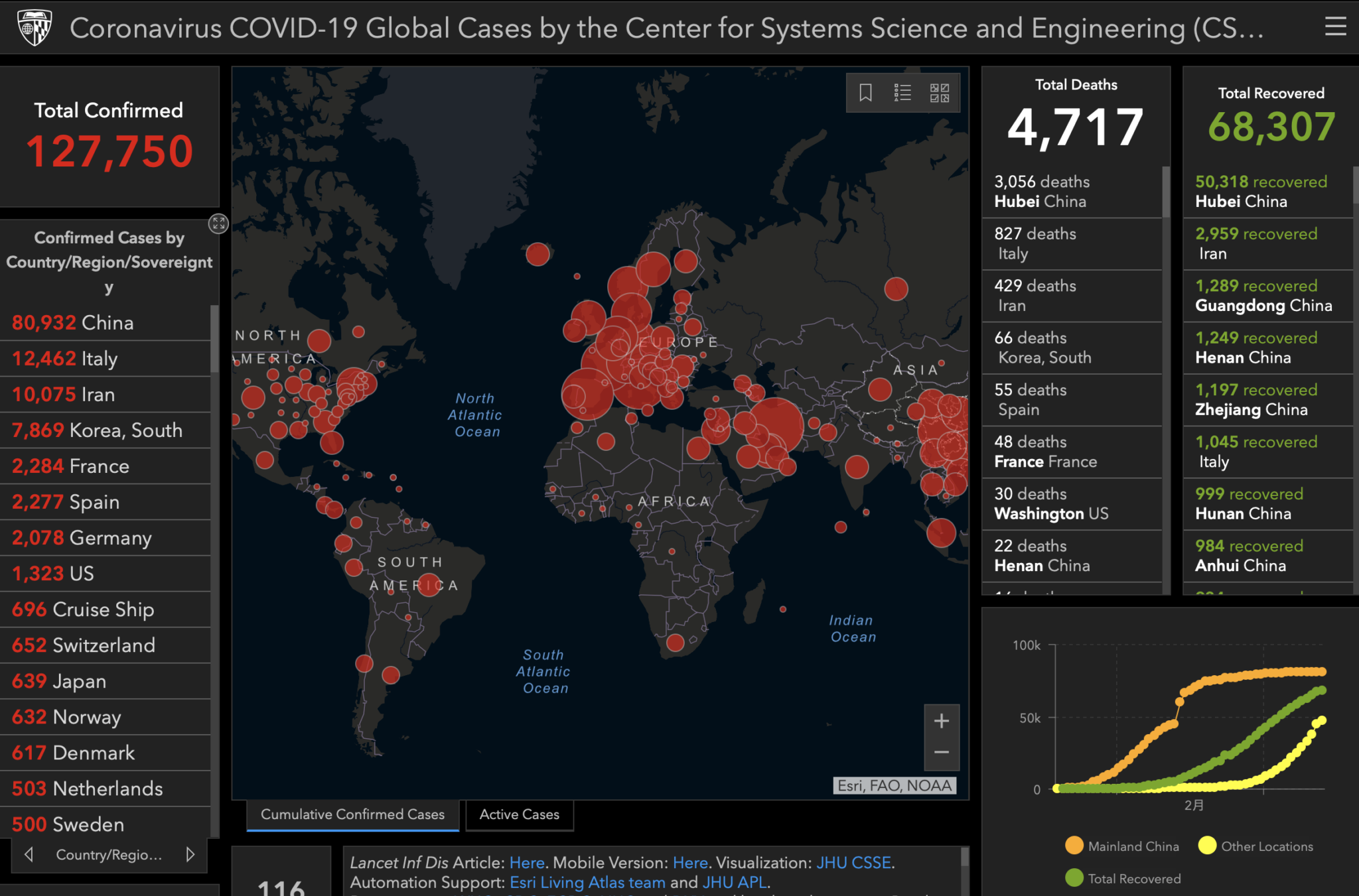
Task: Toggle Mainland China legend series
Action: point(1122,846)
